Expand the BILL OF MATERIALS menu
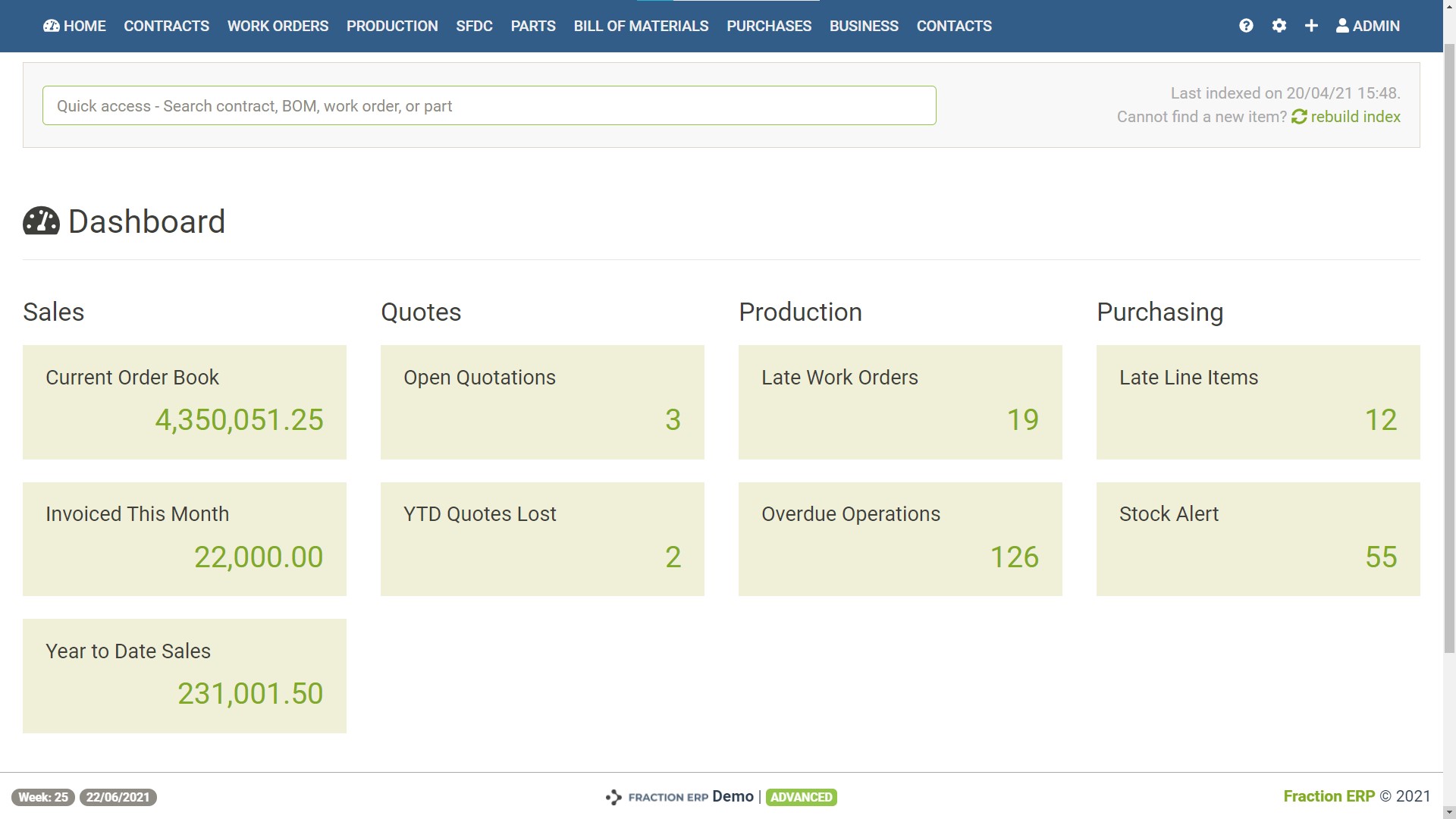Image resolution: width=1456 pixels, height=819 pixels. coord(641,26)
